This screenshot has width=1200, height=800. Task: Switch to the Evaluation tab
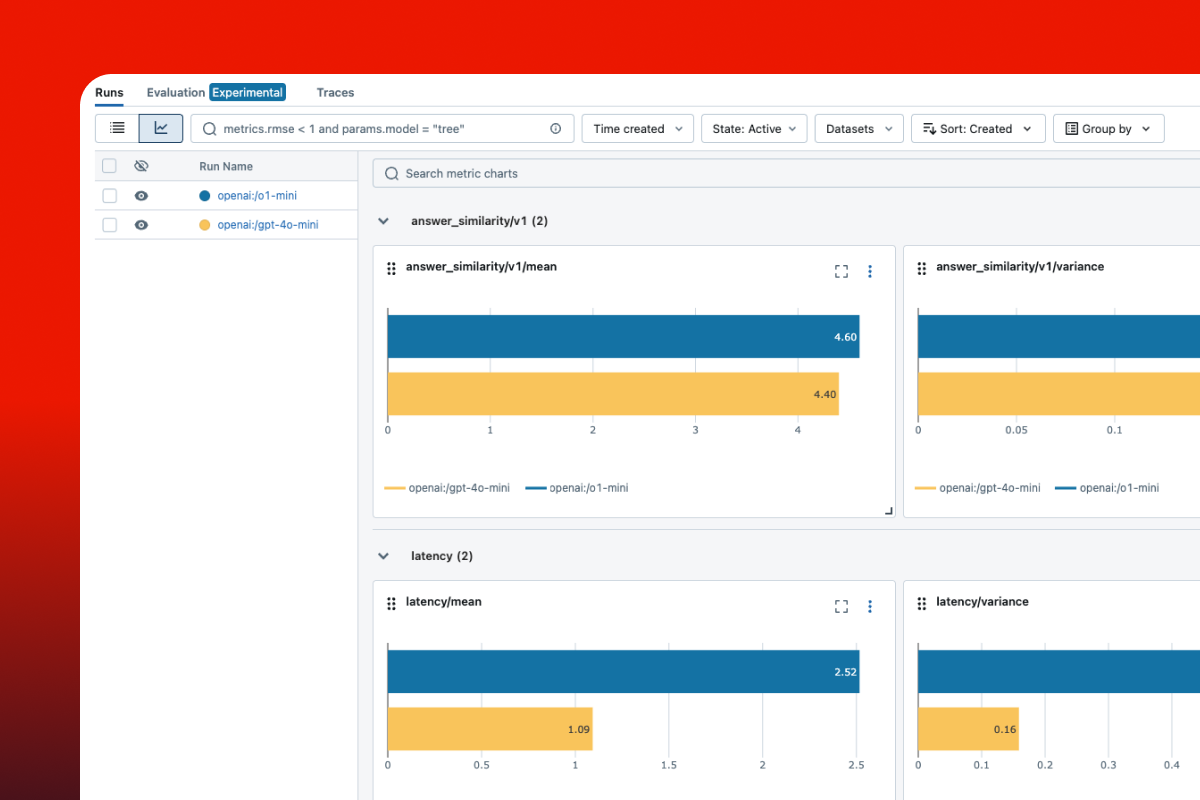pos(175,92)
